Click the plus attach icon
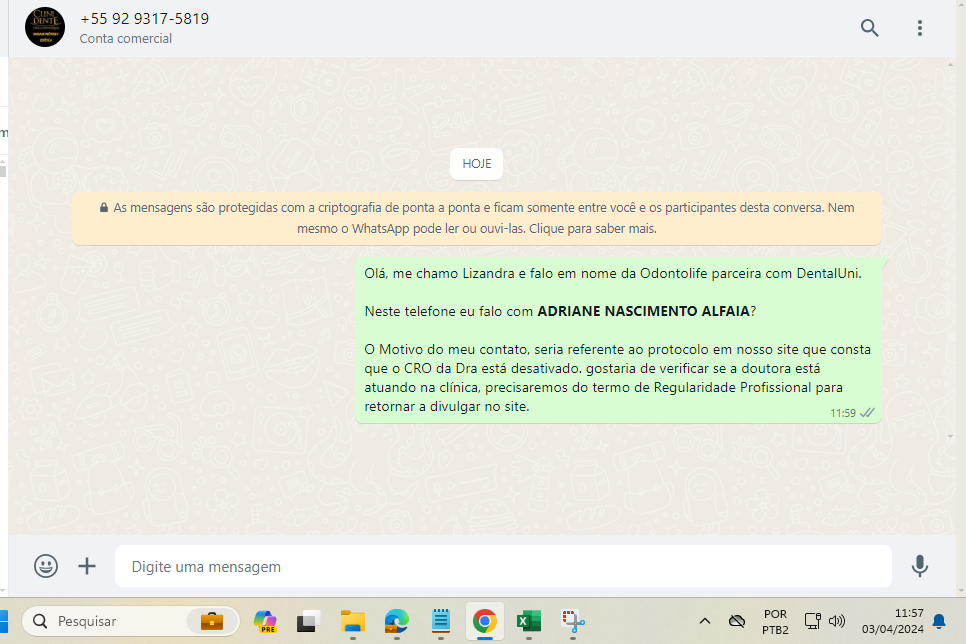This screenshot has height=644, width=966. point(87,566)
